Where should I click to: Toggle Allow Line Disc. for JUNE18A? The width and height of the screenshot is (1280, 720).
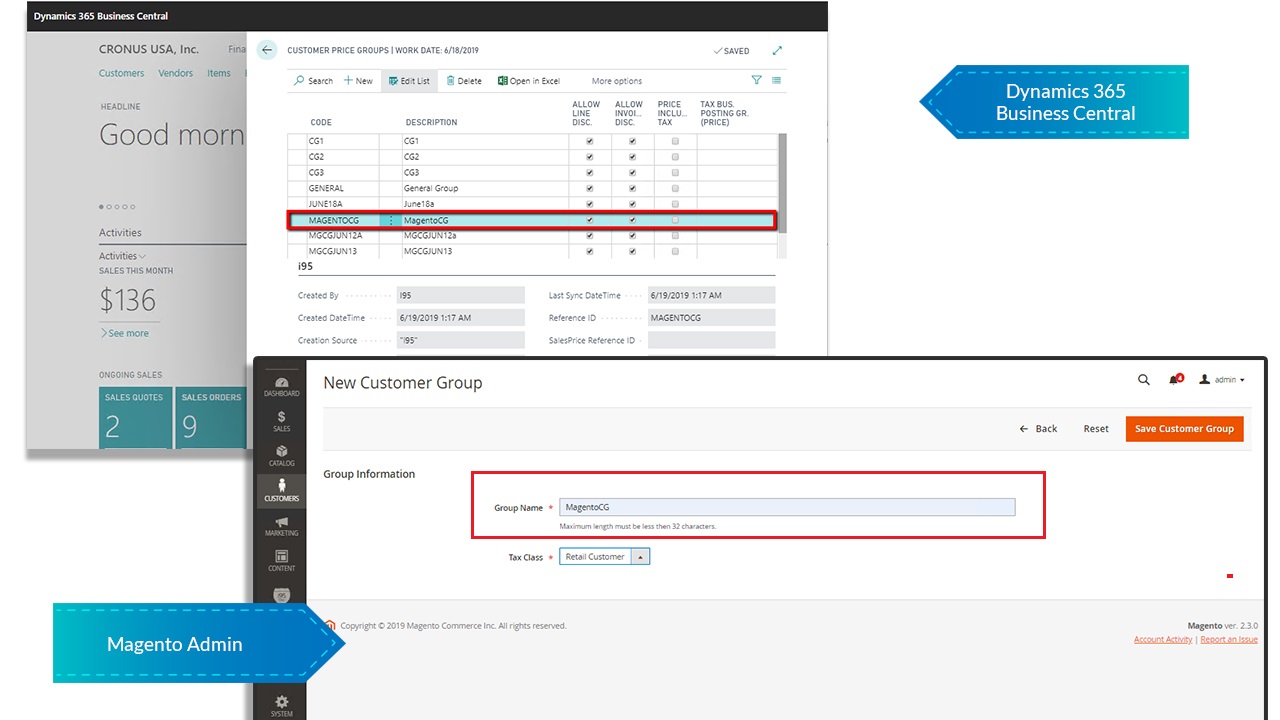[590, 204]
